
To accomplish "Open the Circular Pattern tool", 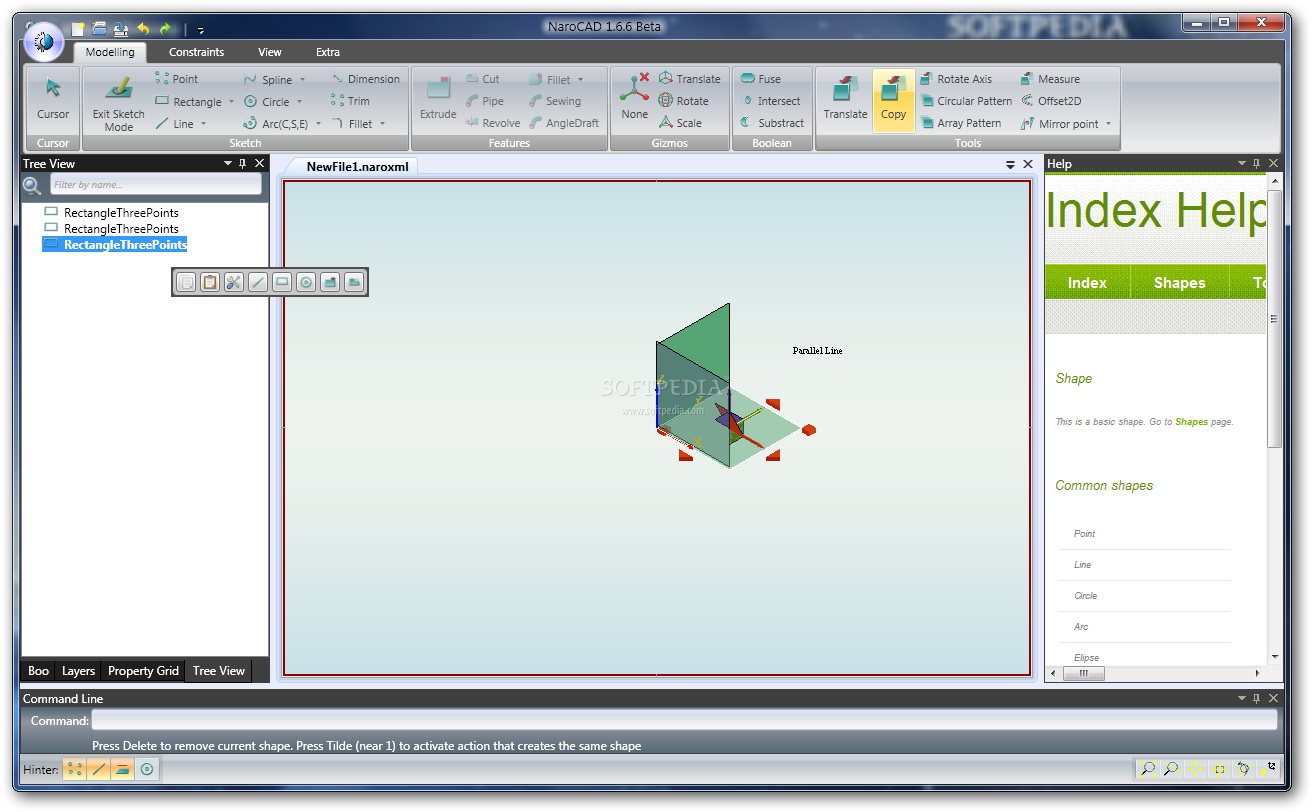I will pyautogui.click(x=966, y=101).
